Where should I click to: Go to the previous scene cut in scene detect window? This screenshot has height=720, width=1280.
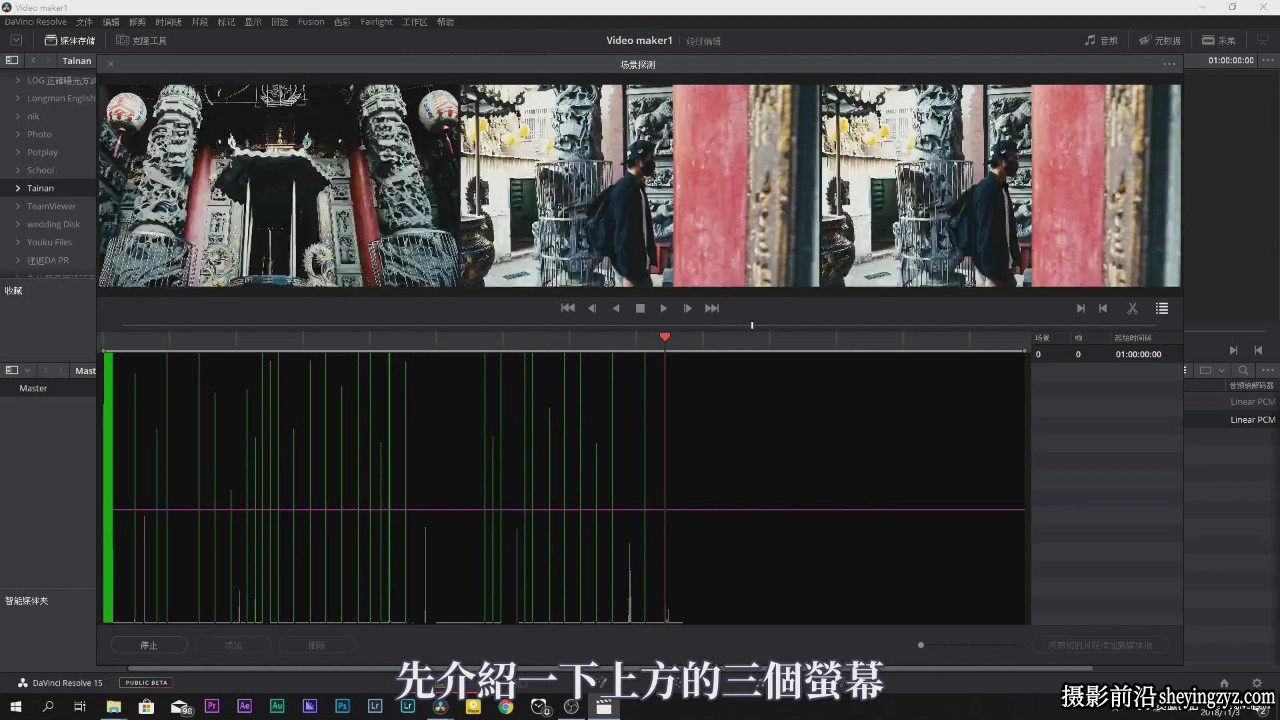pyautogui.click(x=1103, y=309)
